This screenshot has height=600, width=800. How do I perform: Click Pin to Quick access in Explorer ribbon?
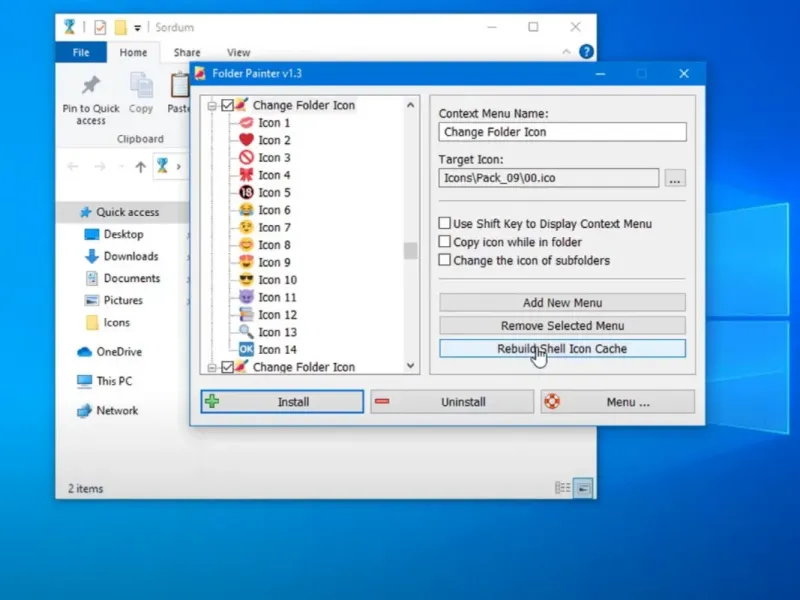pyautogui.click(x=91, y=100)
